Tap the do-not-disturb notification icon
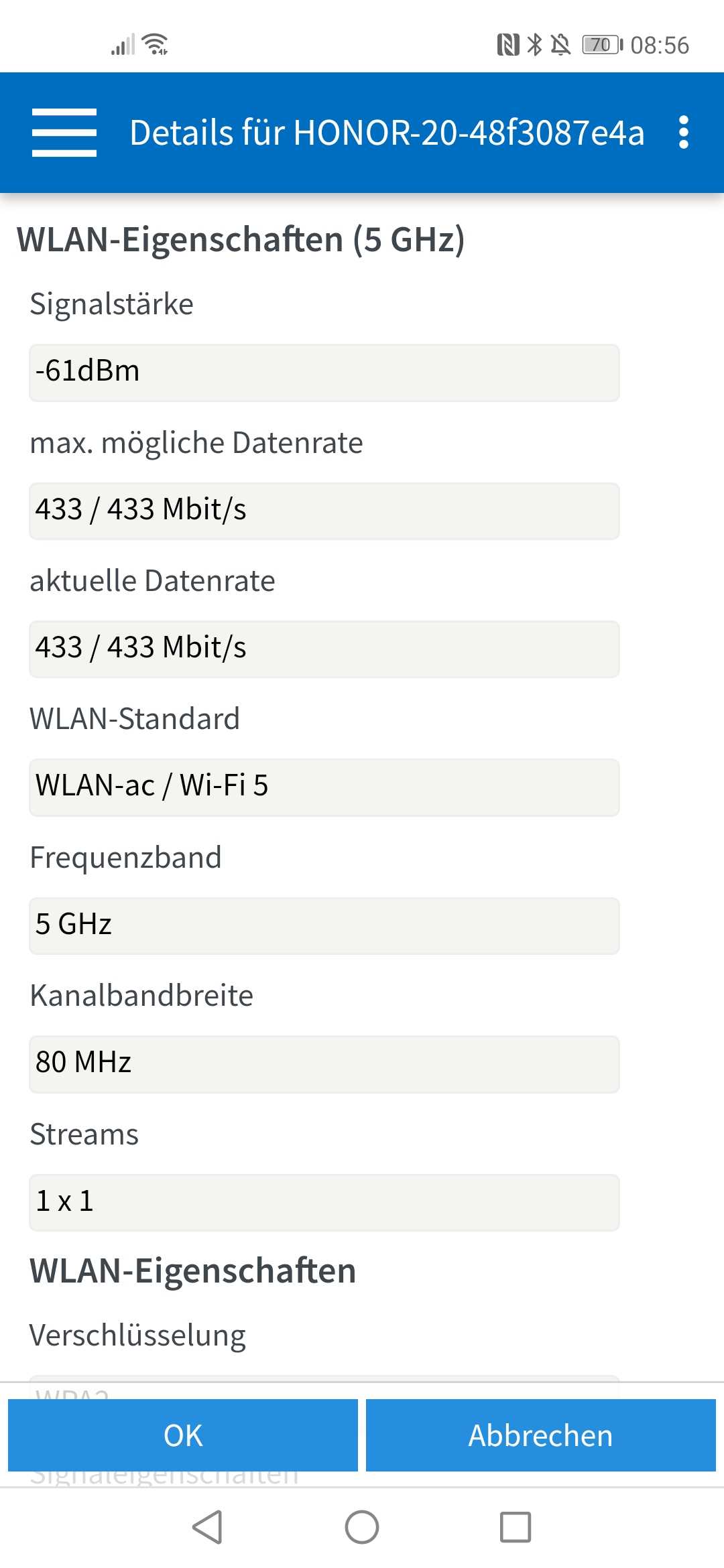This screenshot has height=1568, width=724. [x=563, y=44]
